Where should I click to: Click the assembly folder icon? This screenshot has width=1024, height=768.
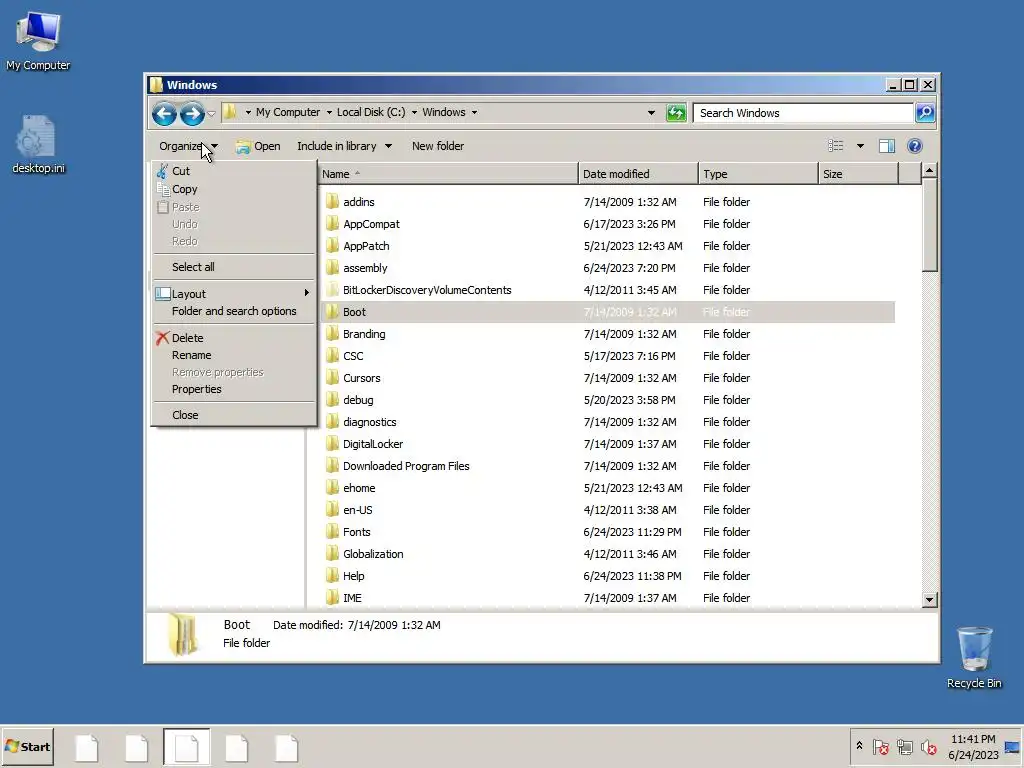pos(332,267)
